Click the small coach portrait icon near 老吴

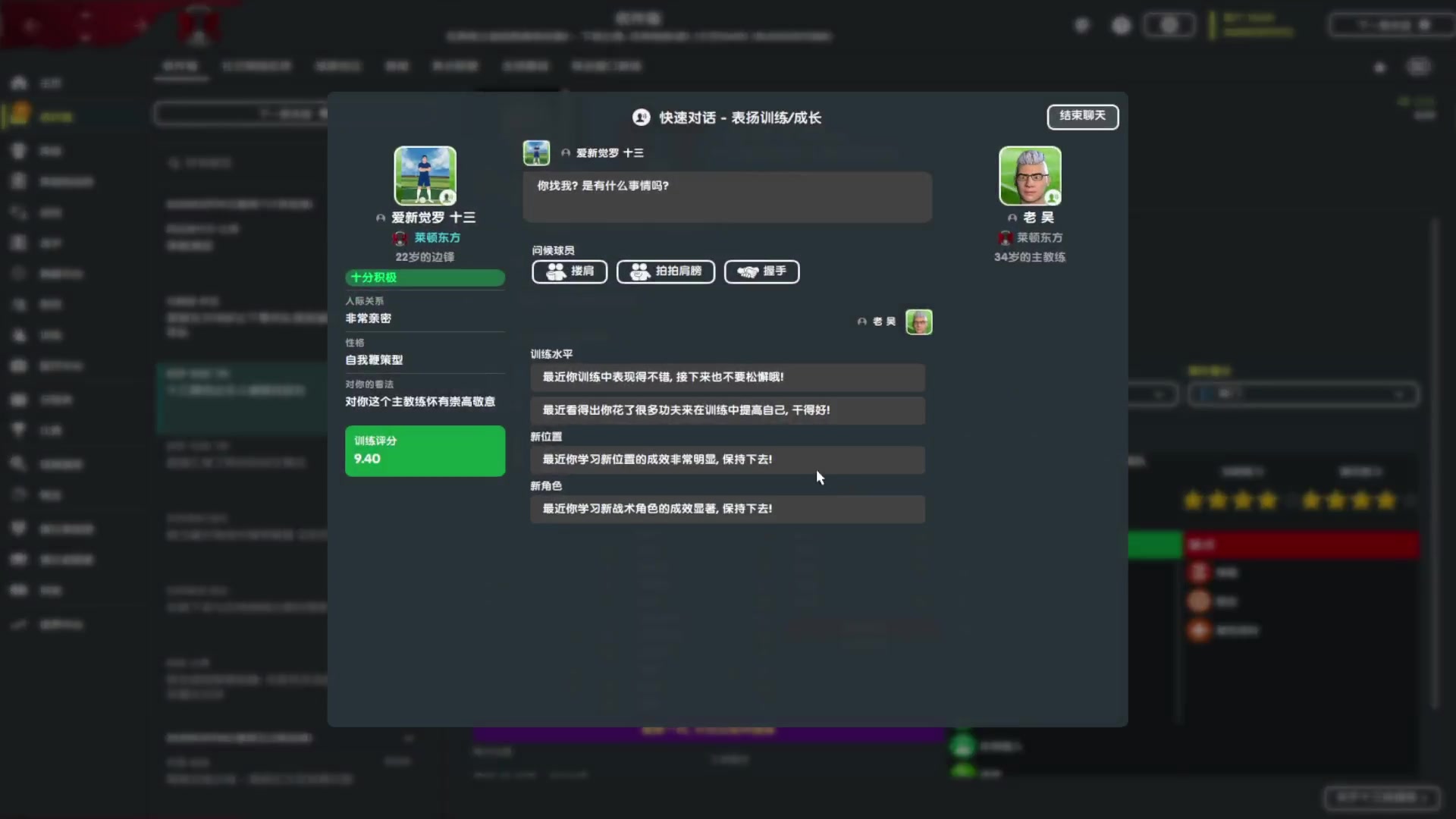(x=918, y=321)
